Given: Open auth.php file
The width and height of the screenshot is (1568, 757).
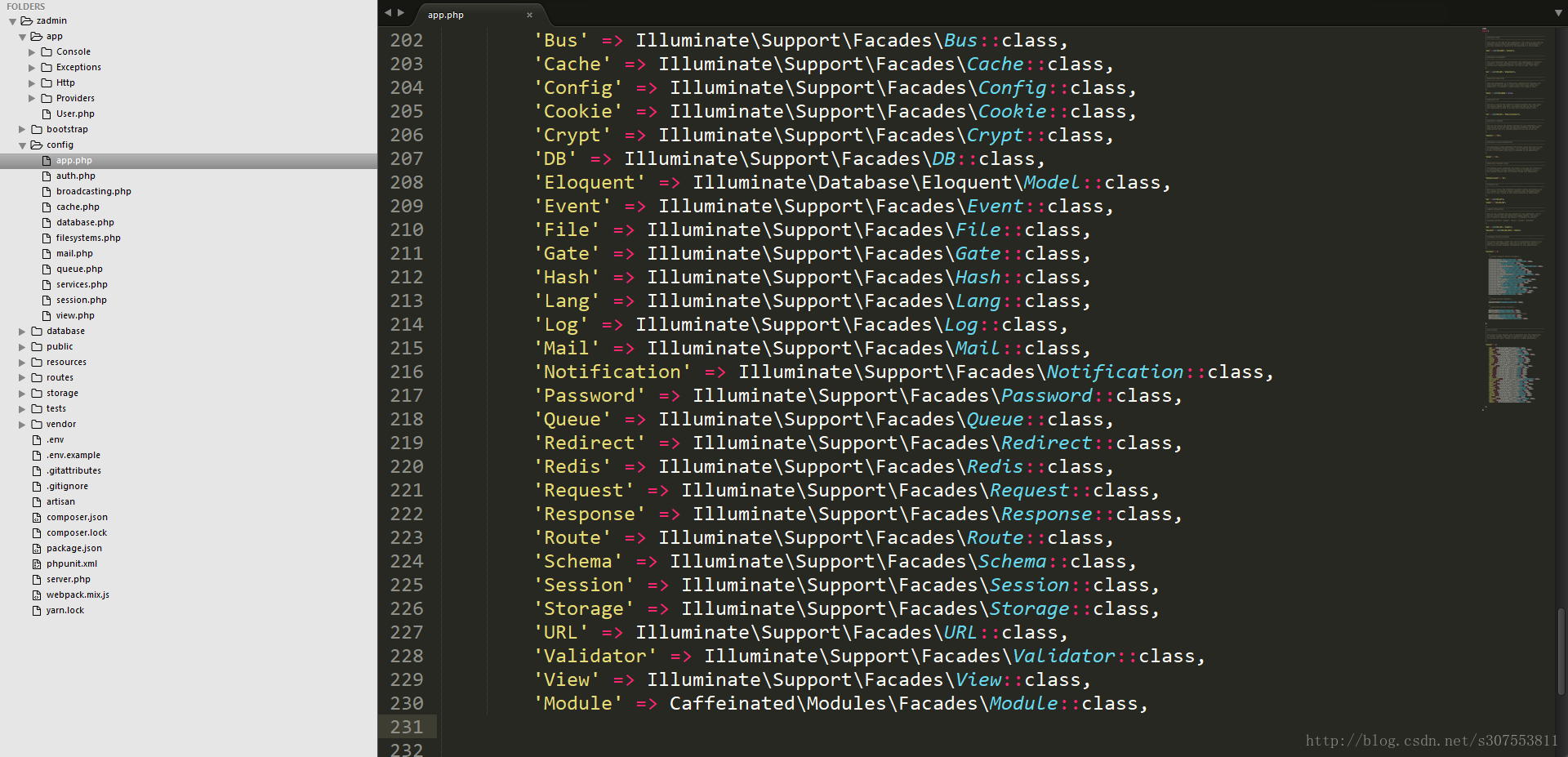Looking at the screenshot, I should click(x=76, y=176).
